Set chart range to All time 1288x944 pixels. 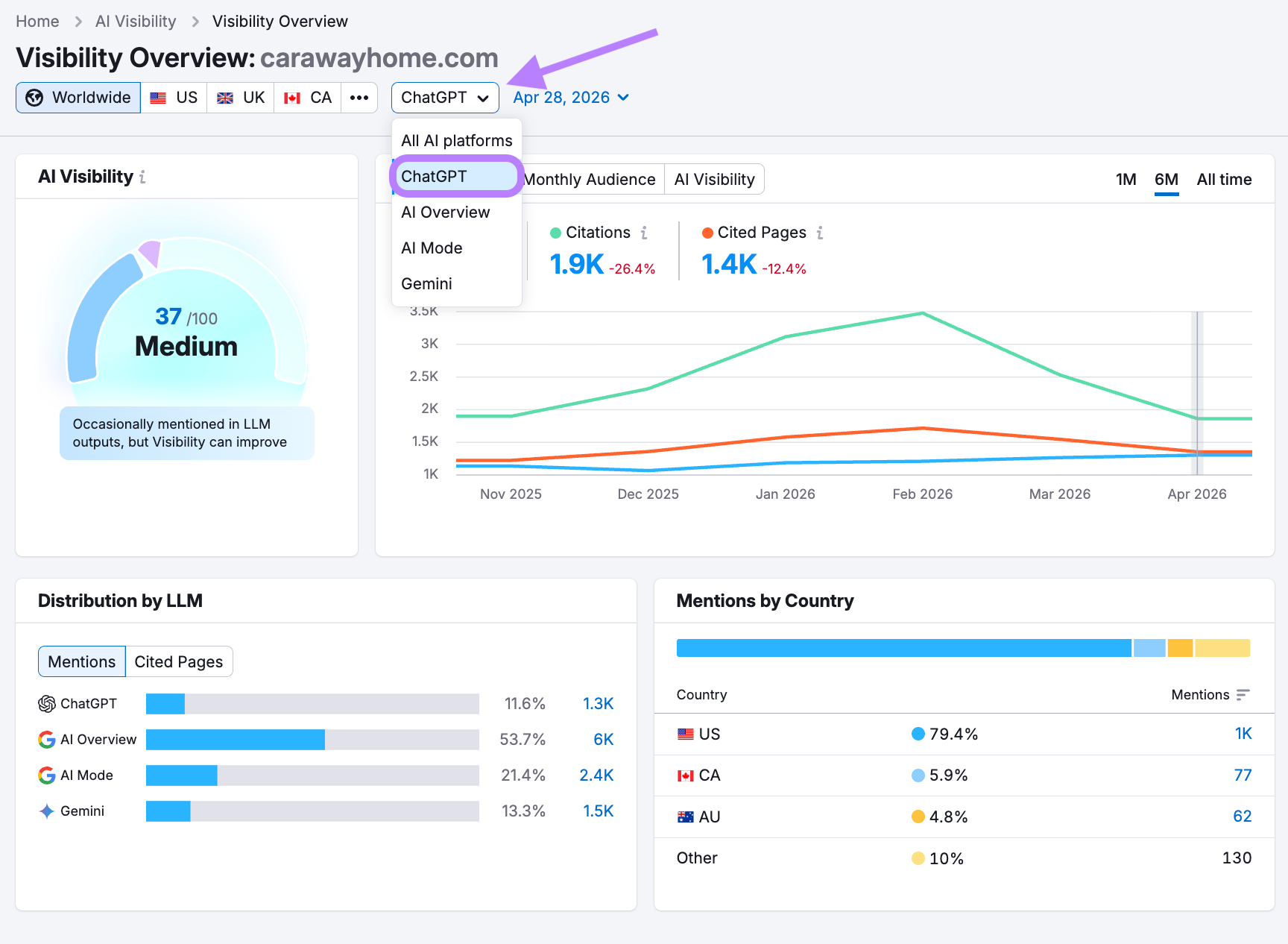(1224, 180)
